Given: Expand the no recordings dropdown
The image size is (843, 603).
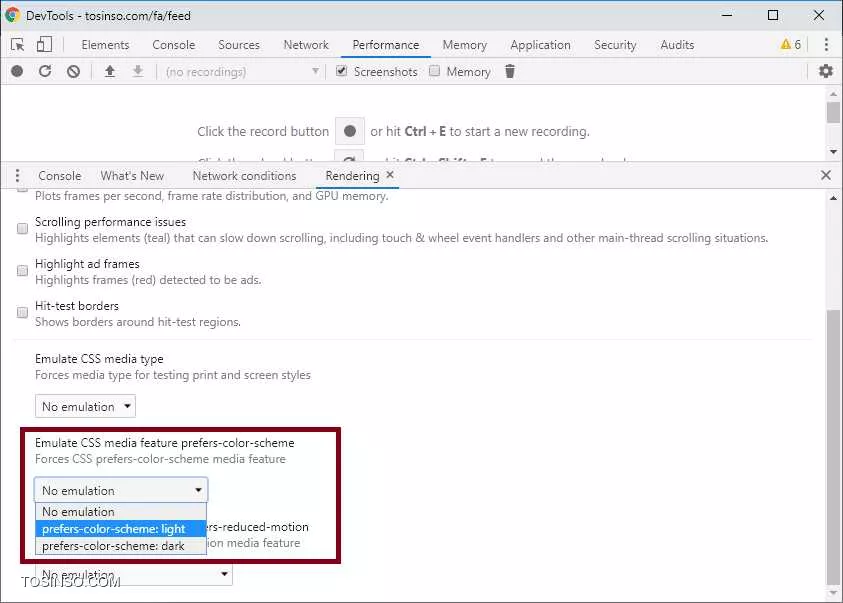Looking at the screenshot, I should (x=243, y=71).
